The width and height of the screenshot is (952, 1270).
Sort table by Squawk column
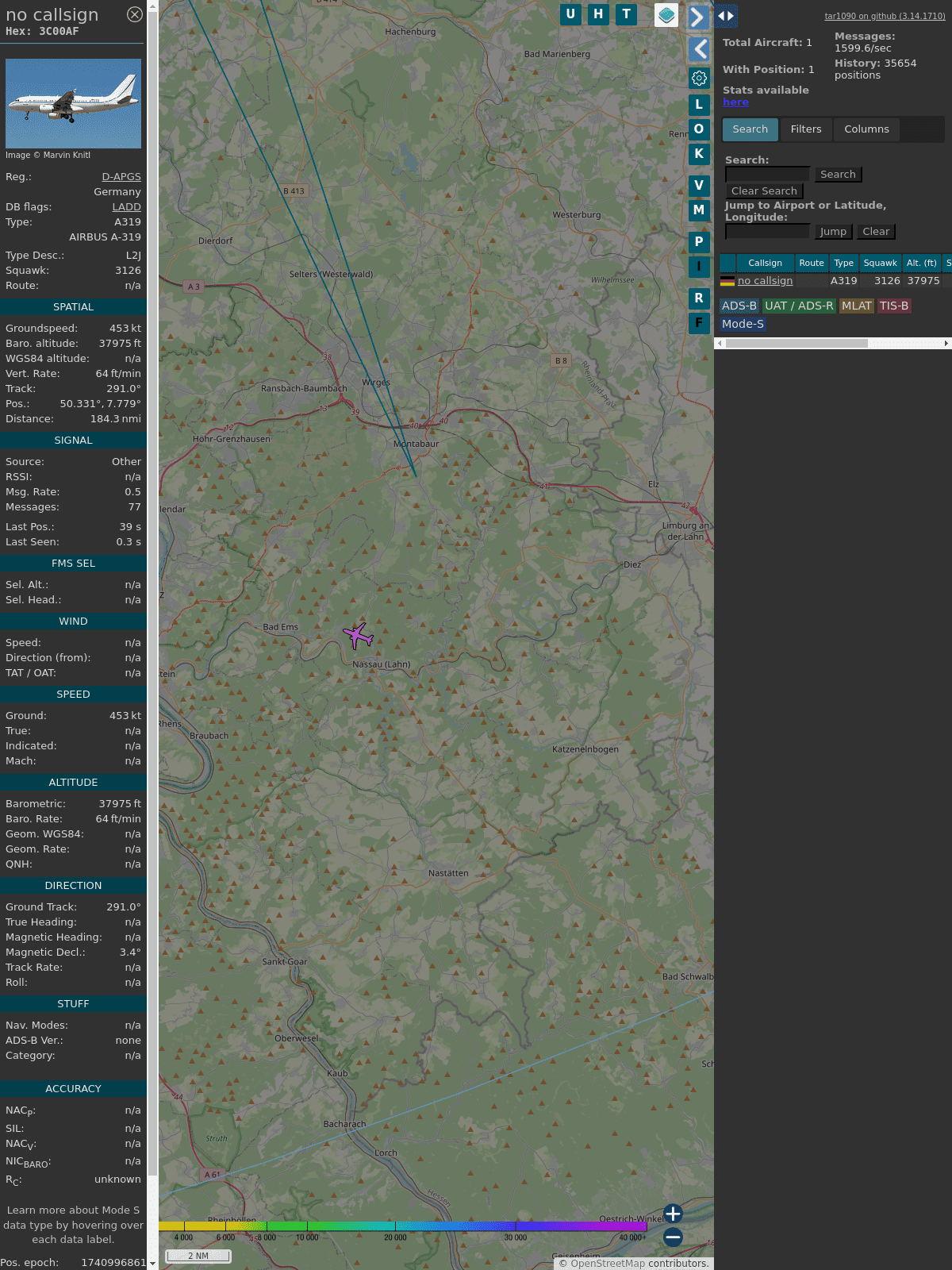tap(880, 264)
